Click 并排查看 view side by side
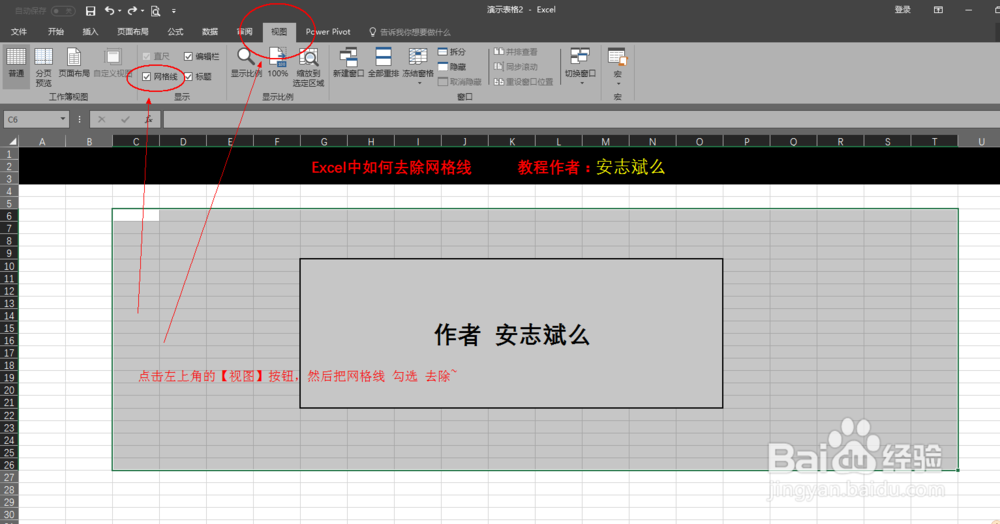This screenshot has width=1000, height=524. (515, 52)
